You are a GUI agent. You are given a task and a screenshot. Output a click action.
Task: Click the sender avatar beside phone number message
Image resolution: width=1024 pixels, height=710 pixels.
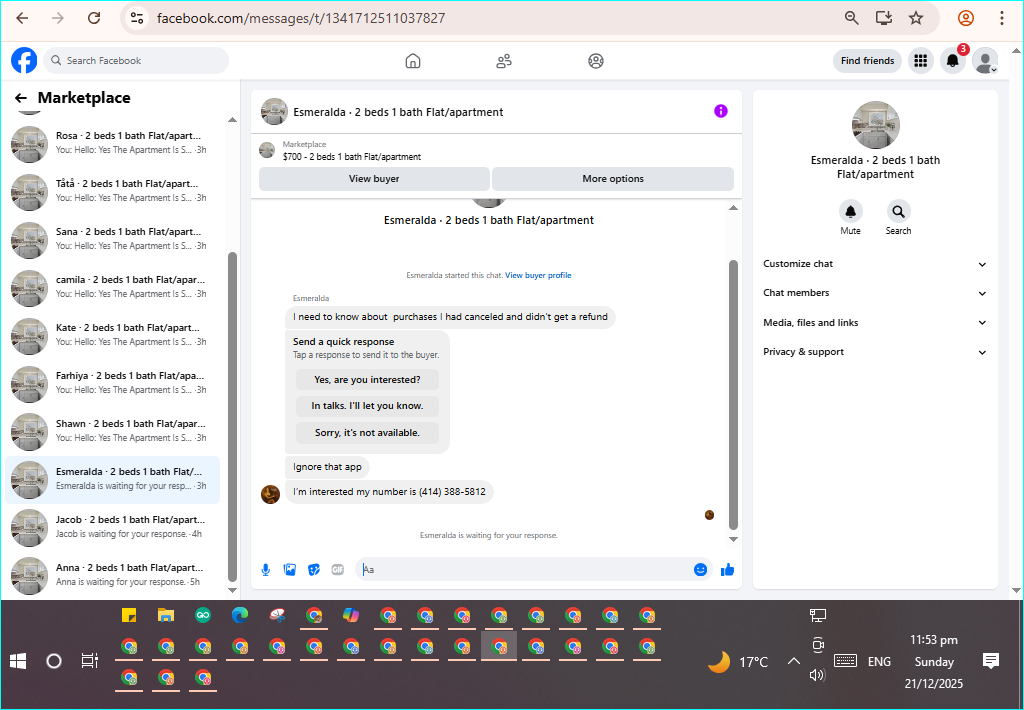click(270, 494)
